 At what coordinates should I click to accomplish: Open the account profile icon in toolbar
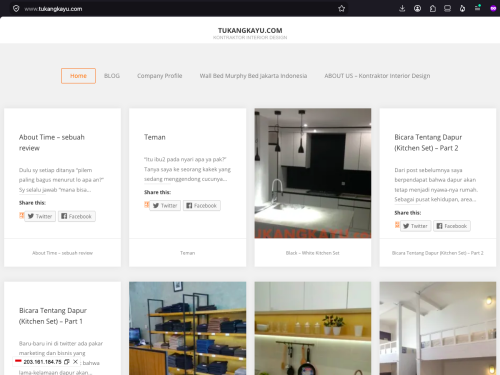point(417,9)
